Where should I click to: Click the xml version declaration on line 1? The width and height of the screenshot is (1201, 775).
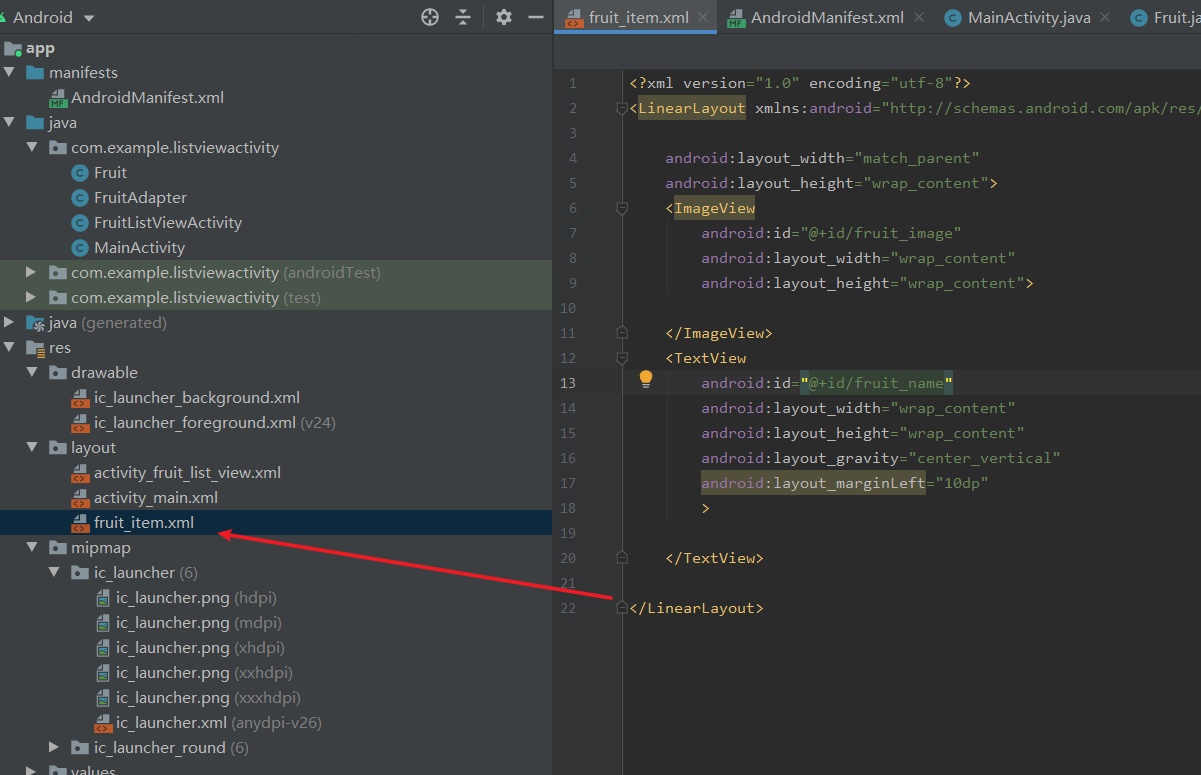tap(800, 83)
